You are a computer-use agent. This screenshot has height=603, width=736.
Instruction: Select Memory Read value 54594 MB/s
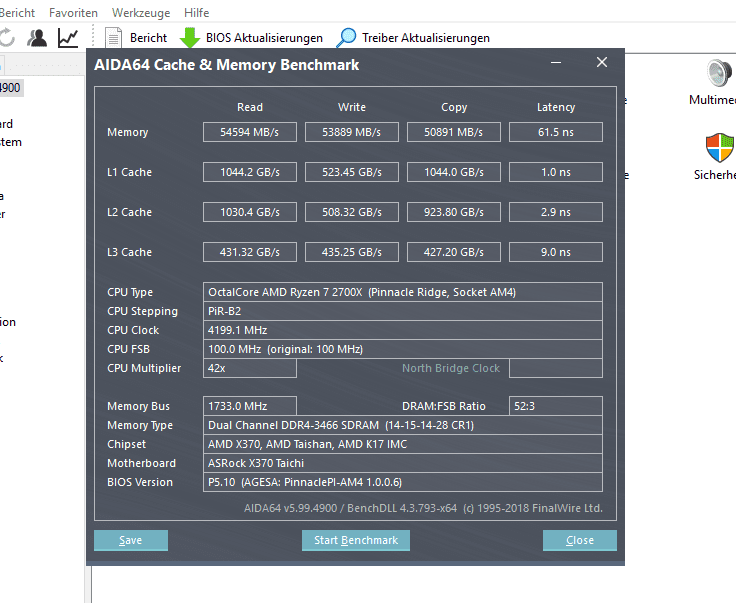[250, 132]
